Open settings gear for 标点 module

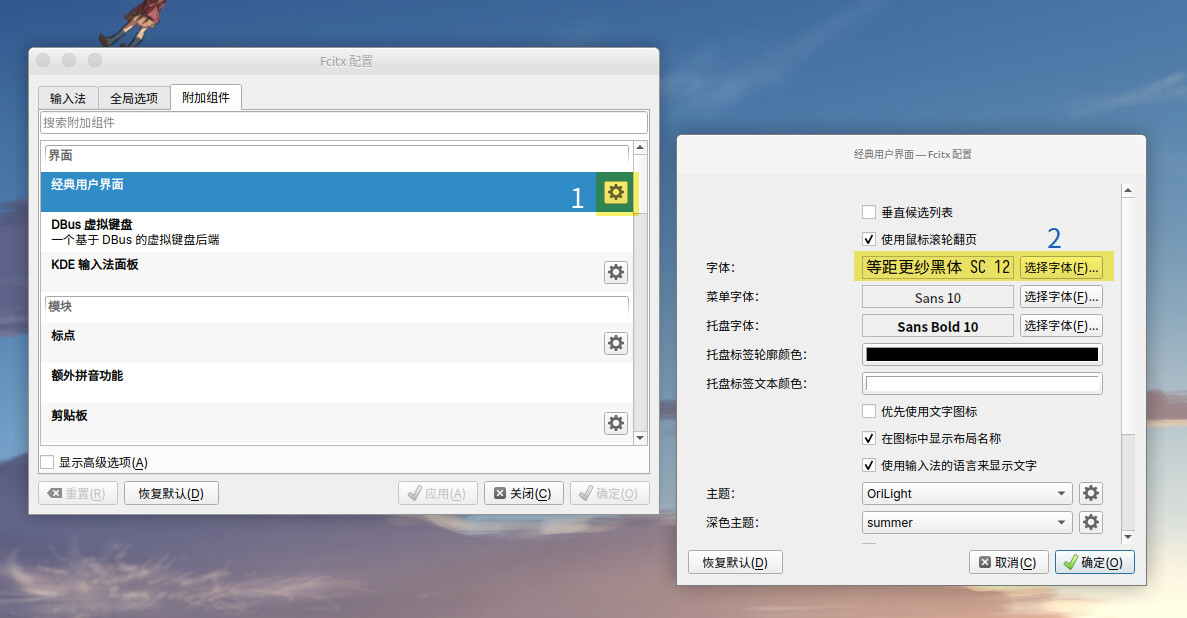tap(615, 343)
